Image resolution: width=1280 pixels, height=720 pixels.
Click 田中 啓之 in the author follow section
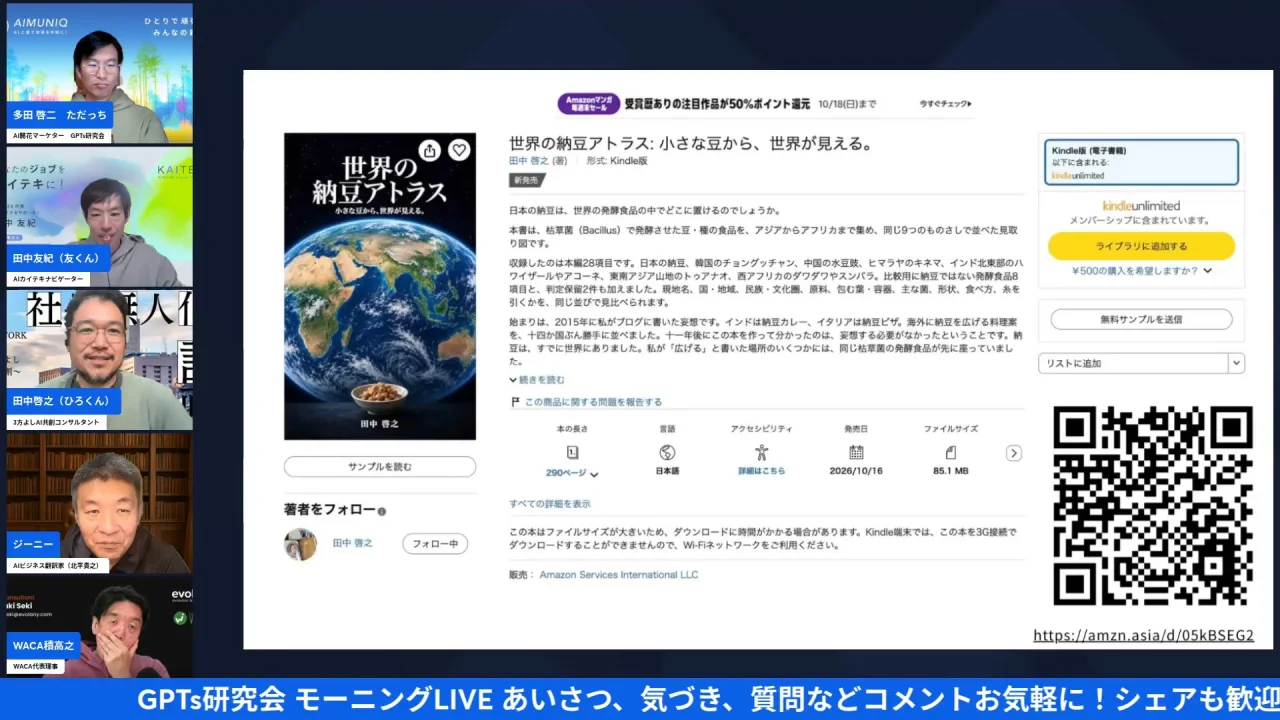pos(352,543)
